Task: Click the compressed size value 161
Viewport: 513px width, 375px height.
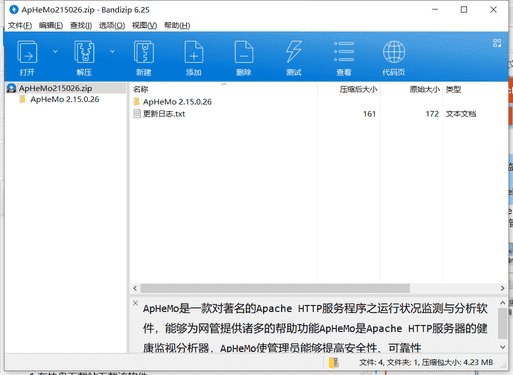Action: click(369, 114)
